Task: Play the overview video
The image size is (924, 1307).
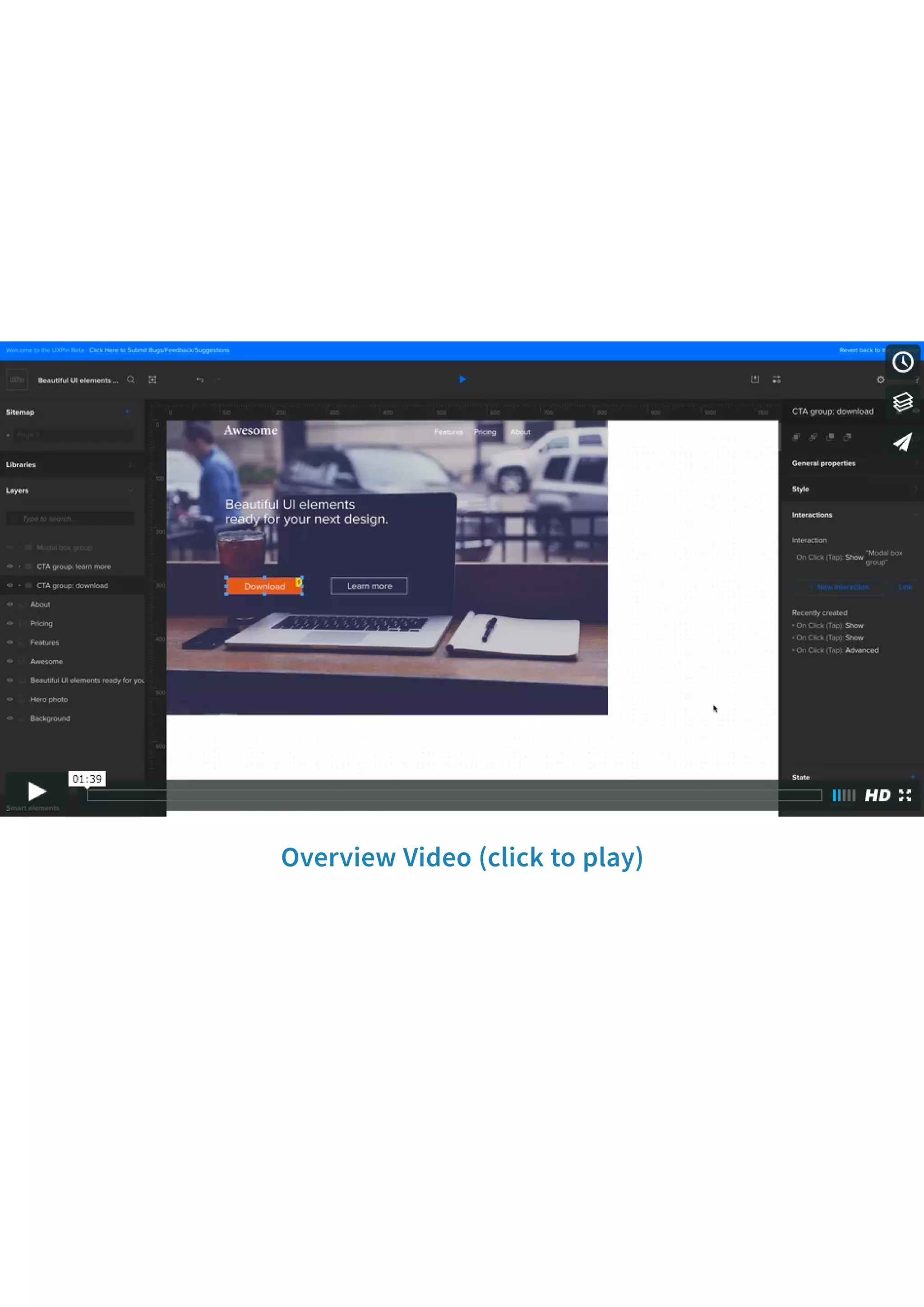Action: 37,791
